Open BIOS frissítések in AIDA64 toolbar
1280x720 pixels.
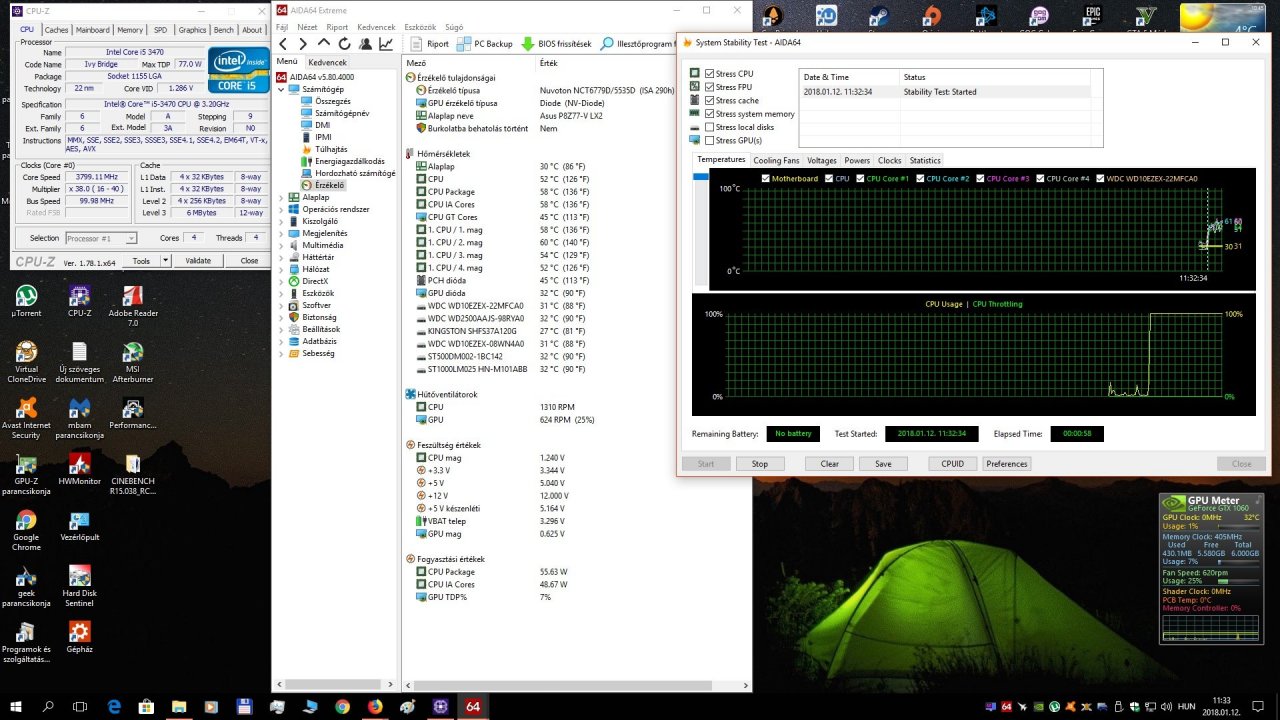(x=556, y=44)
